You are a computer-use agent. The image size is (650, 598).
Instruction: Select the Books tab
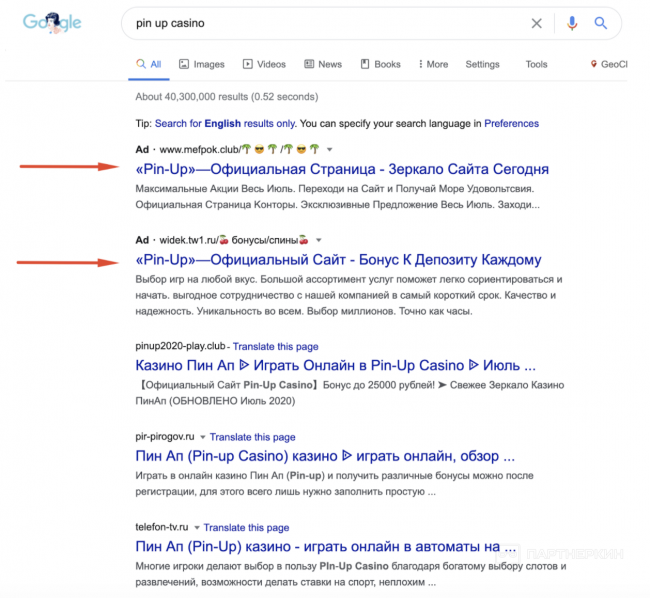pos(380,64)
